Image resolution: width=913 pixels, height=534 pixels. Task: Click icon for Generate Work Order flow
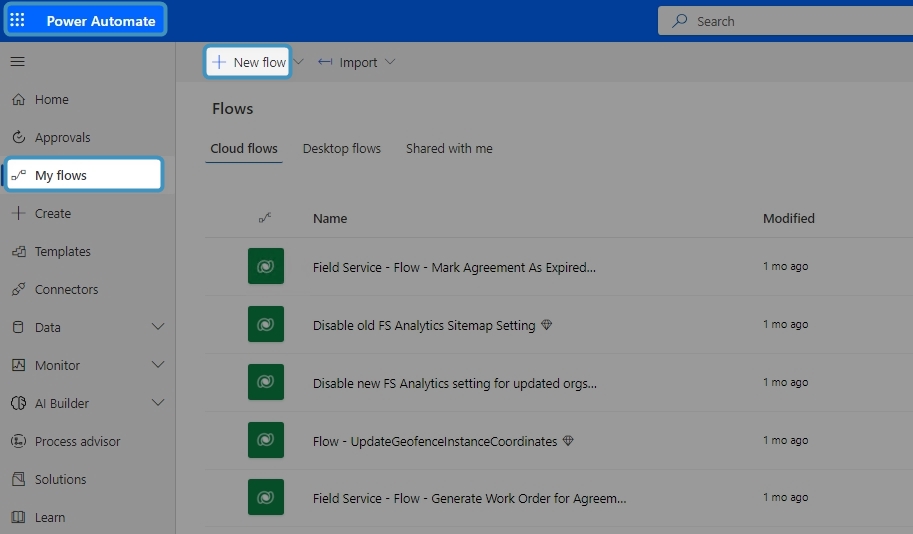[x=266, y=497]
